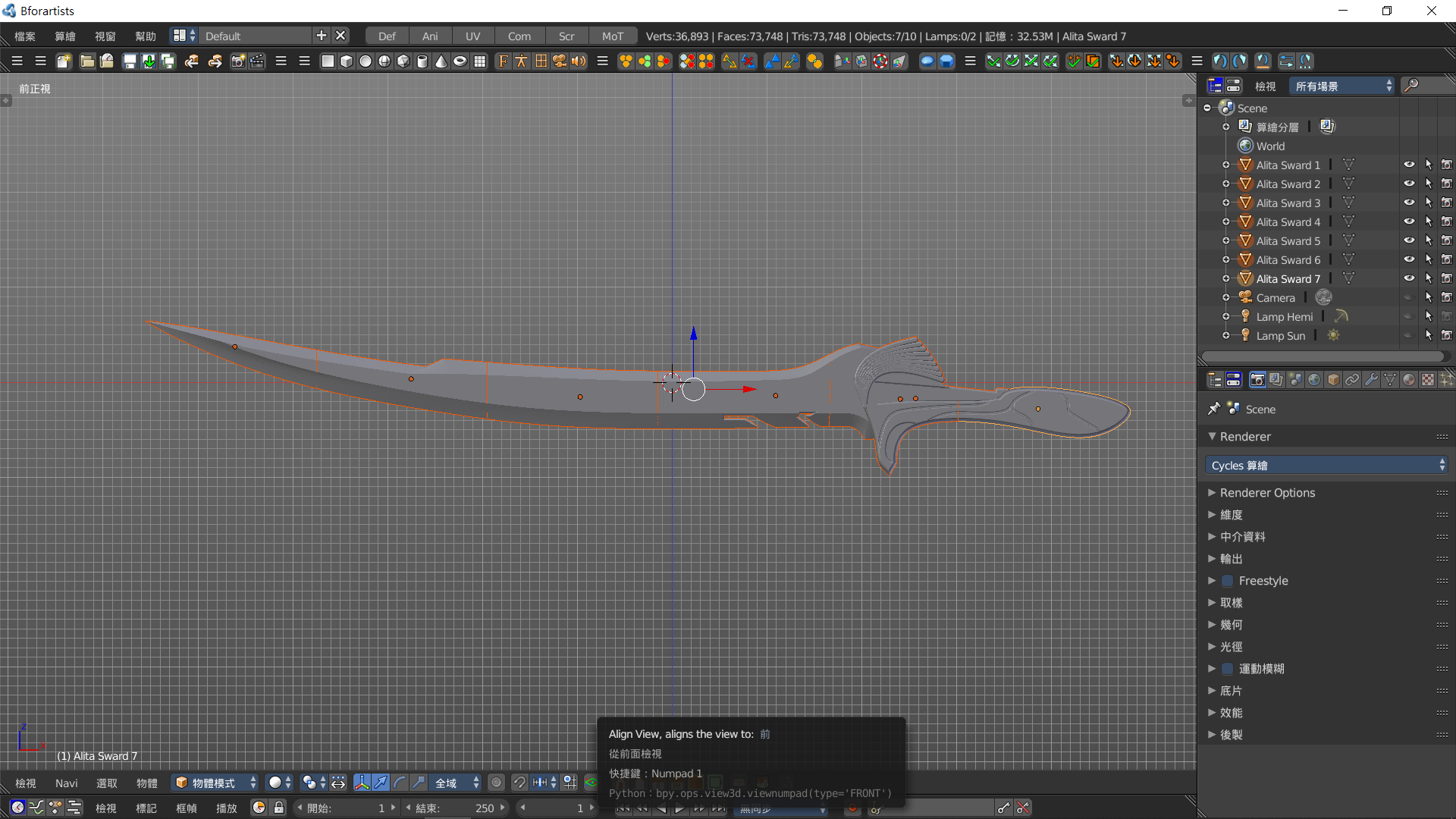The width and height of the screenshot is (1456, 819).
Task: Open the 選取 menu in 3D view
Action: coord(107,783)
